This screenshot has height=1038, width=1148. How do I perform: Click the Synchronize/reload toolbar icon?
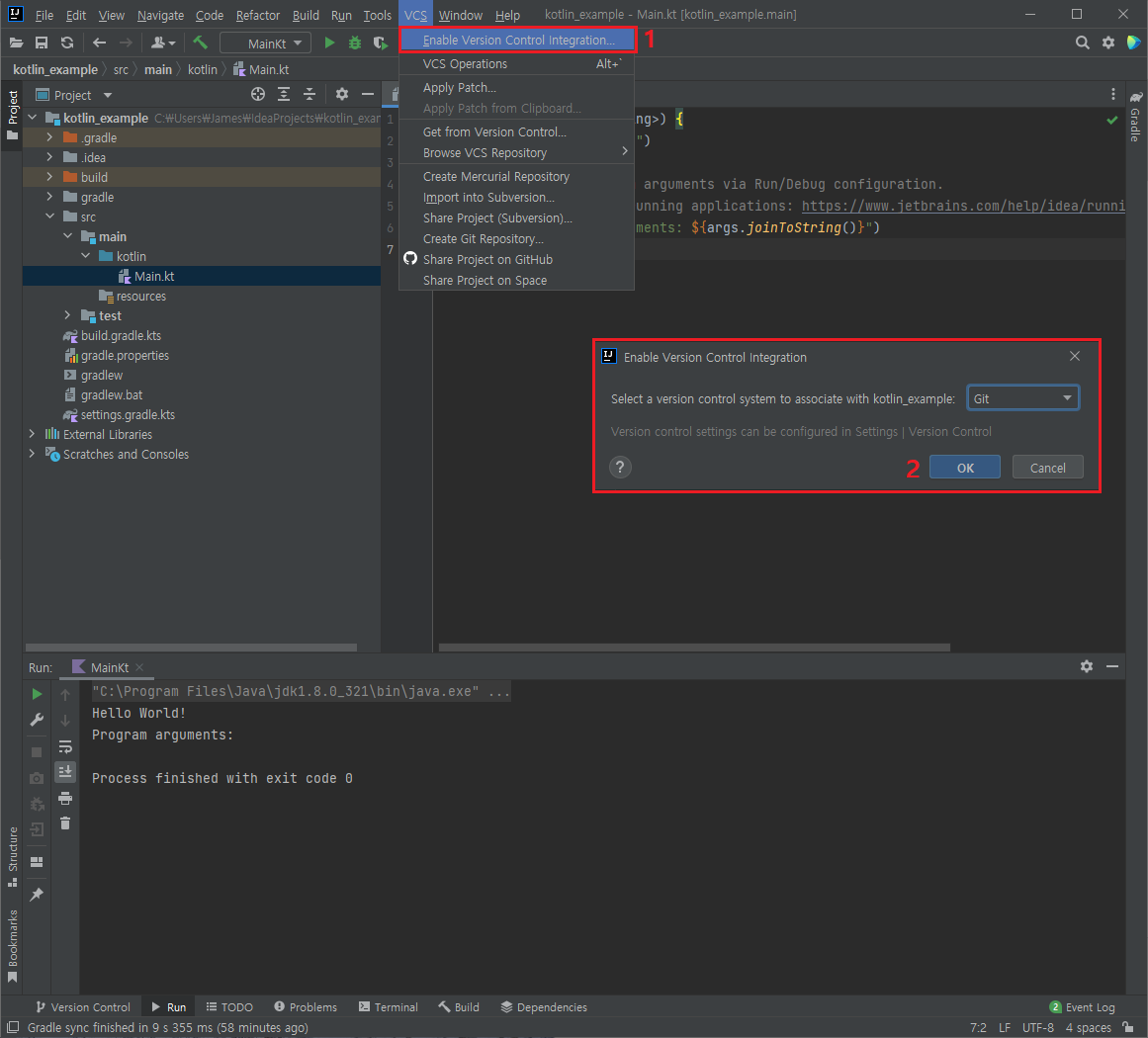(x=67, y=43)
